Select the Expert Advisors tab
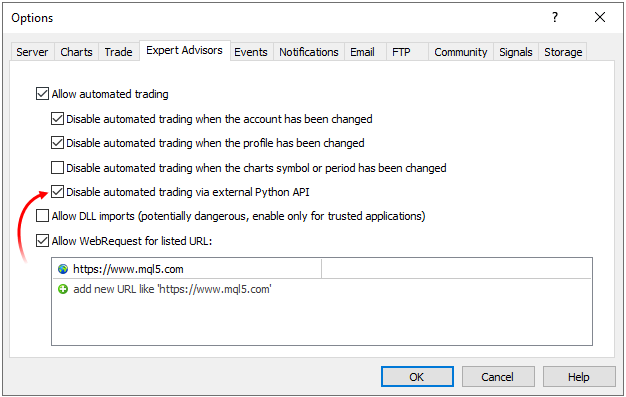Screen dimensions: 626x397 point(184,50)
